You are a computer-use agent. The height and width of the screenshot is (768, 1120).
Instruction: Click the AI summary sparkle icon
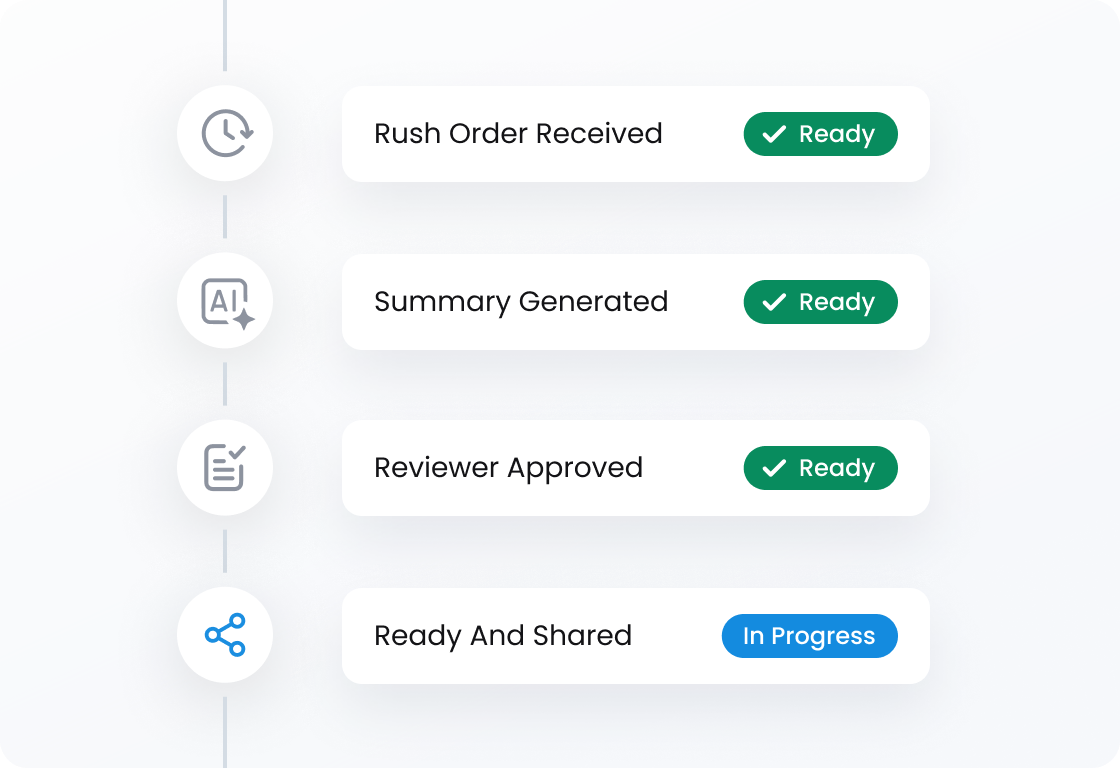tap(226, 302)
